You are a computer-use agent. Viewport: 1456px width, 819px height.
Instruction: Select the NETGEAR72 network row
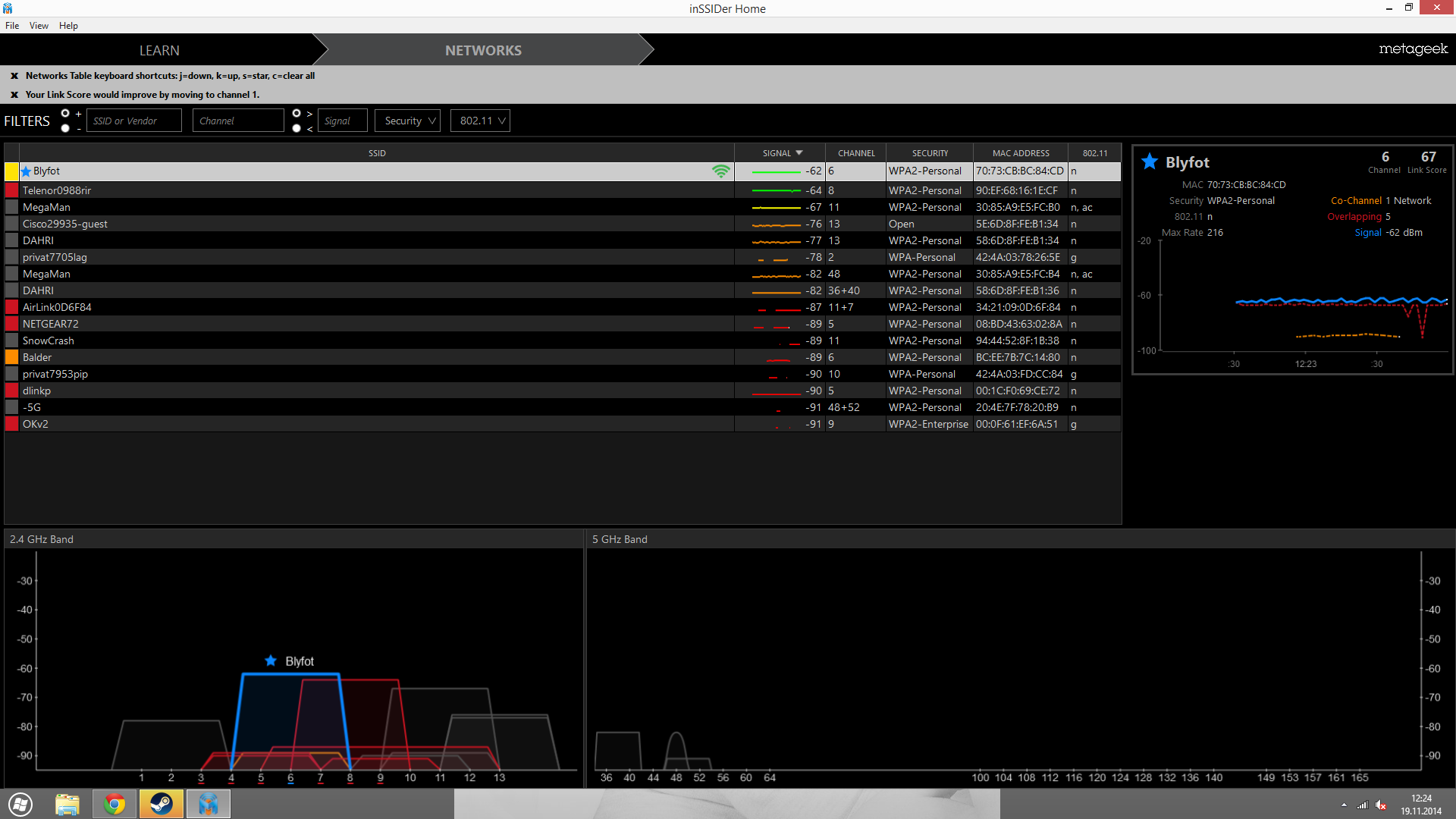click(563, 324)
